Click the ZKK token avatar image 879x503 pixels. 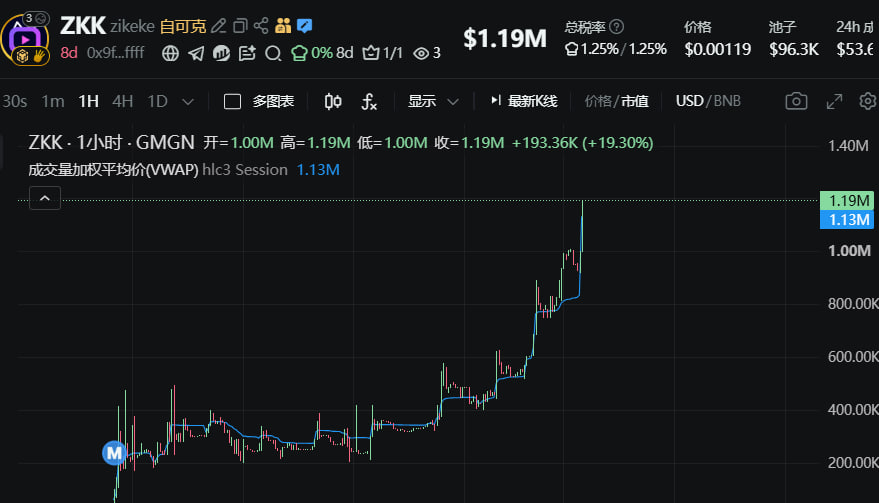coord(25,39)
